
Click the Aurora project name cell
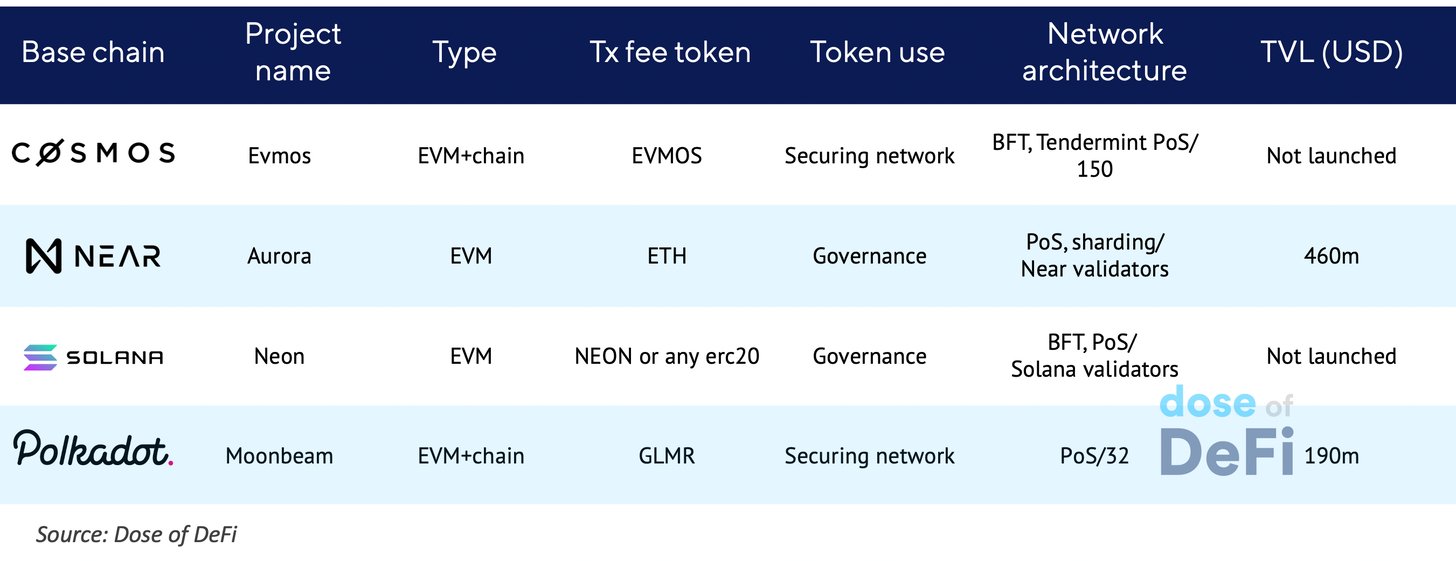pyautogui.click(x=279, y=256)
